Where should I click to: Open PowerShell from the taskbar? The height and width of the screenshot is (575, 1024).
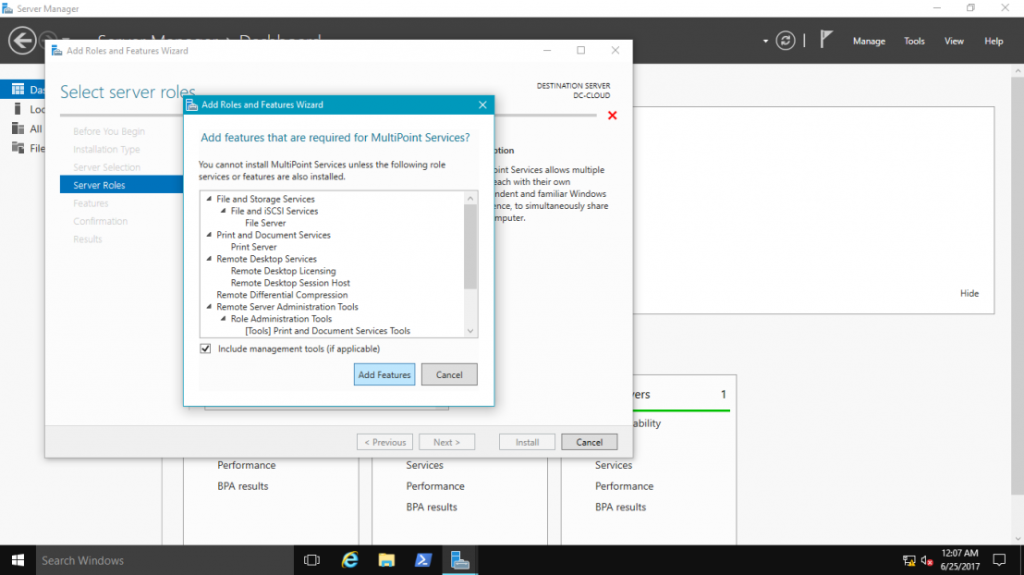pyautogui.click(x=423, y=561)
